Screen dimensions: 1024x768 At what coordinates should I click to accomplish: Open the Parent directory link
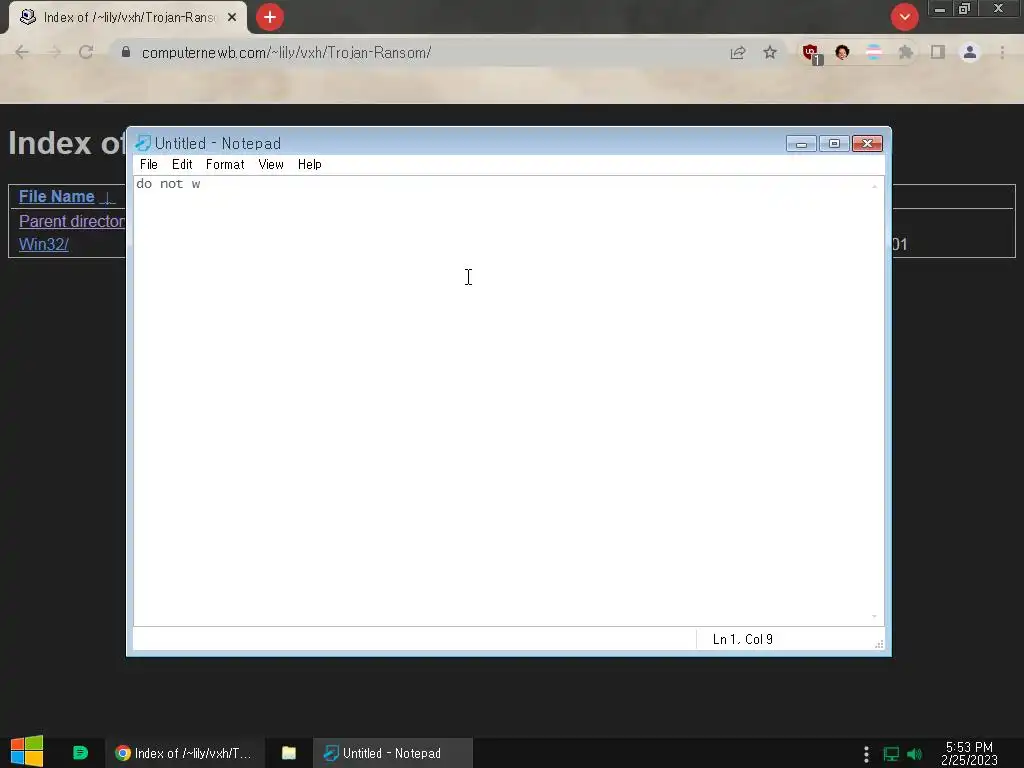[72, 221]
